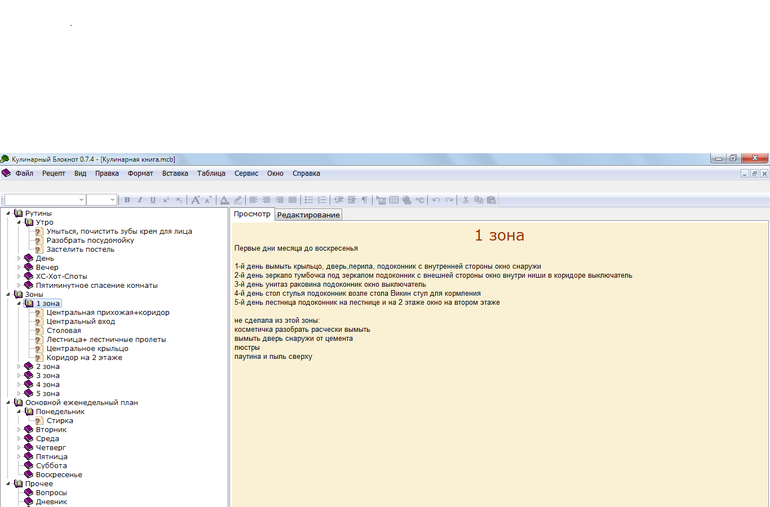The width and height of the screenshot is (770, 507).
Task: Switch to the Редактирование tab
Action: (x=308, y=215)
